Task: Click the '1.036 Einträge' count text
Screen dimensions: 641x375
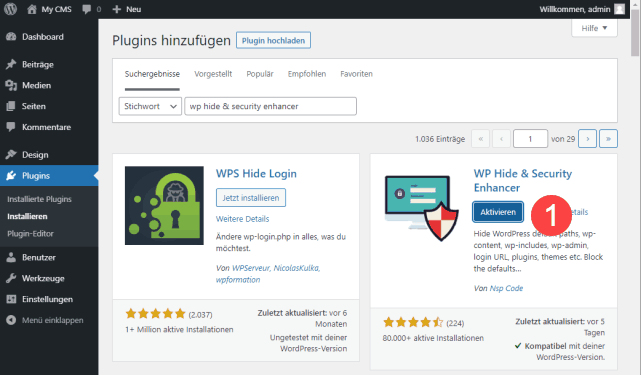Action: click(x=440, y=139)
